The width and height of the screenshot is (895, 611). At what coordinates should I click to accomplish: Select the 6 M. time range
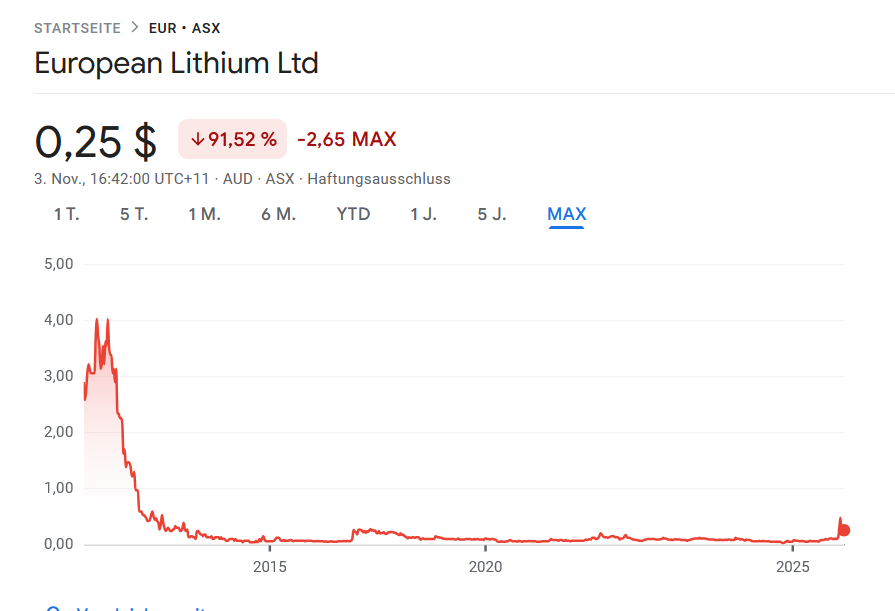pyautogui.click(x=279, y=214)
